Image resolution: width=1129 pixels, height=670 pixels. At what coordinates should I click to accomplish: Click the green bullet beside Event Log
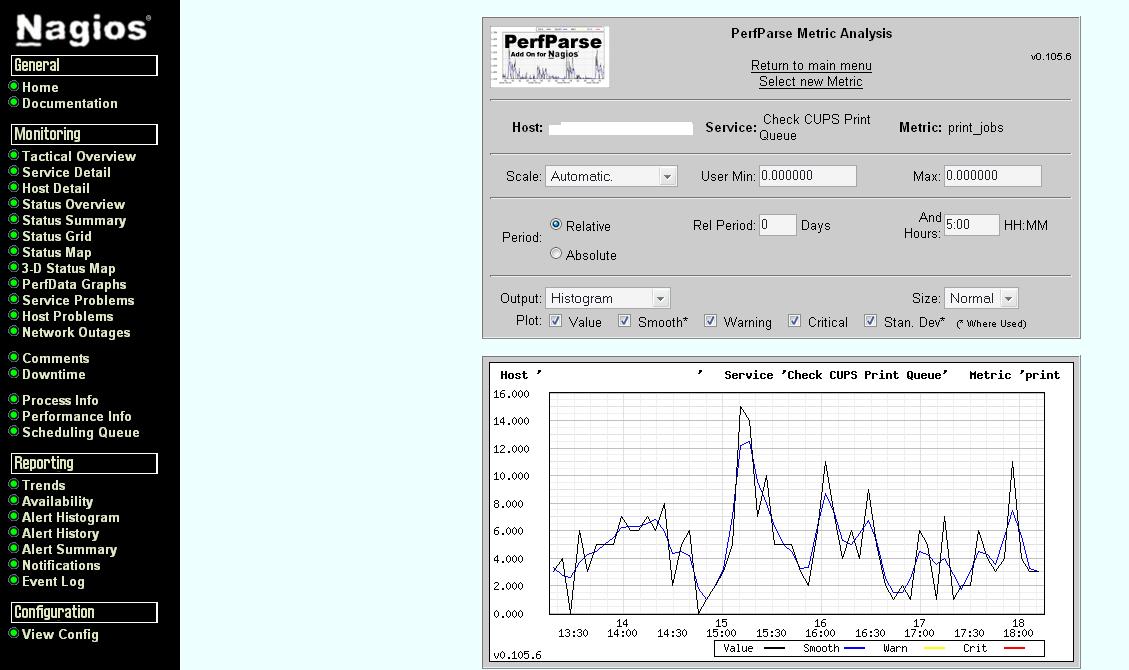pyautogui.click(x=14, y=580)
